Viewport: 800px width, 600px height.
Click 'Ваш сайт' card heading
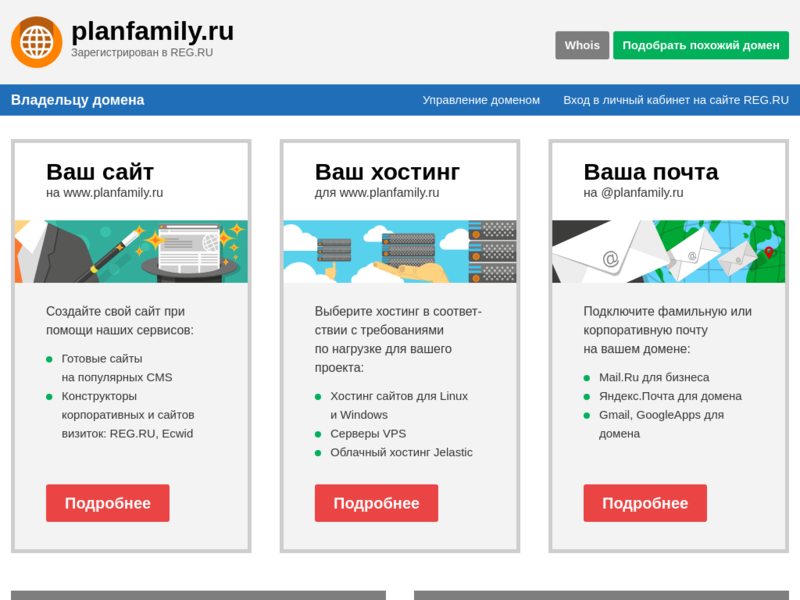100,172
